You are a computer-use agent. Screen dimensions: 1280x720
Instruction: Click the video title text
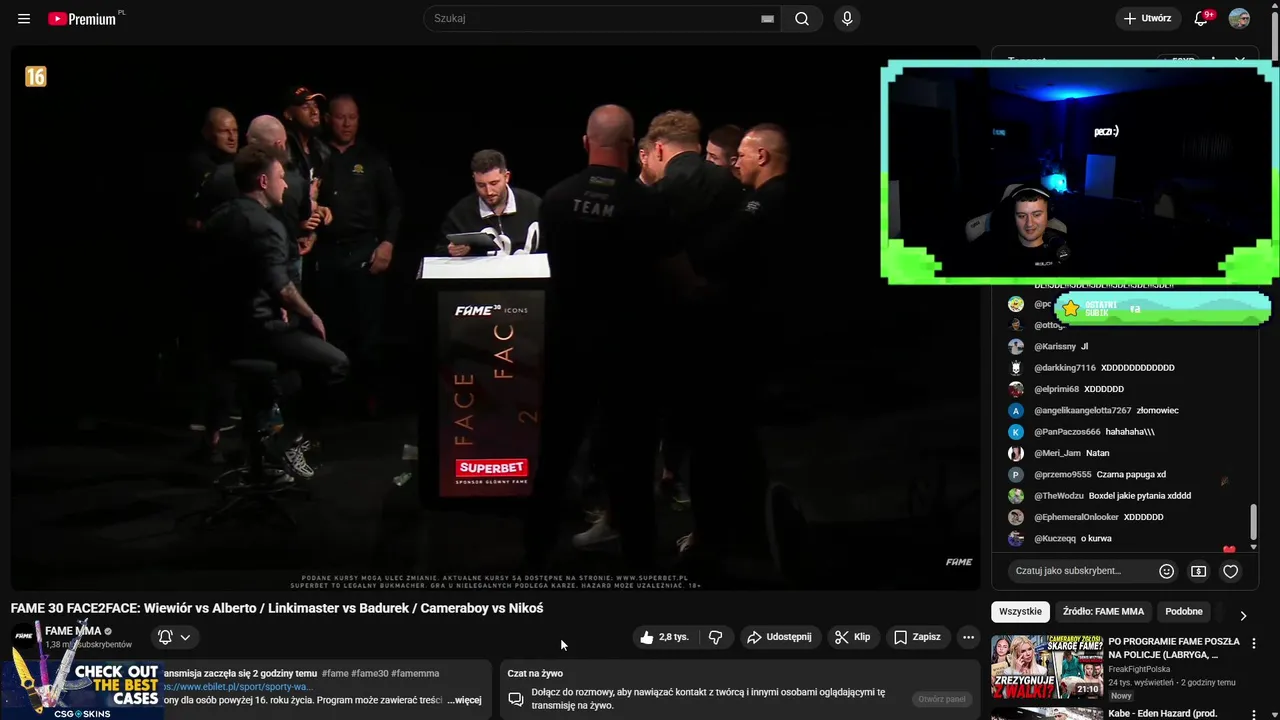tap(277, 608)
